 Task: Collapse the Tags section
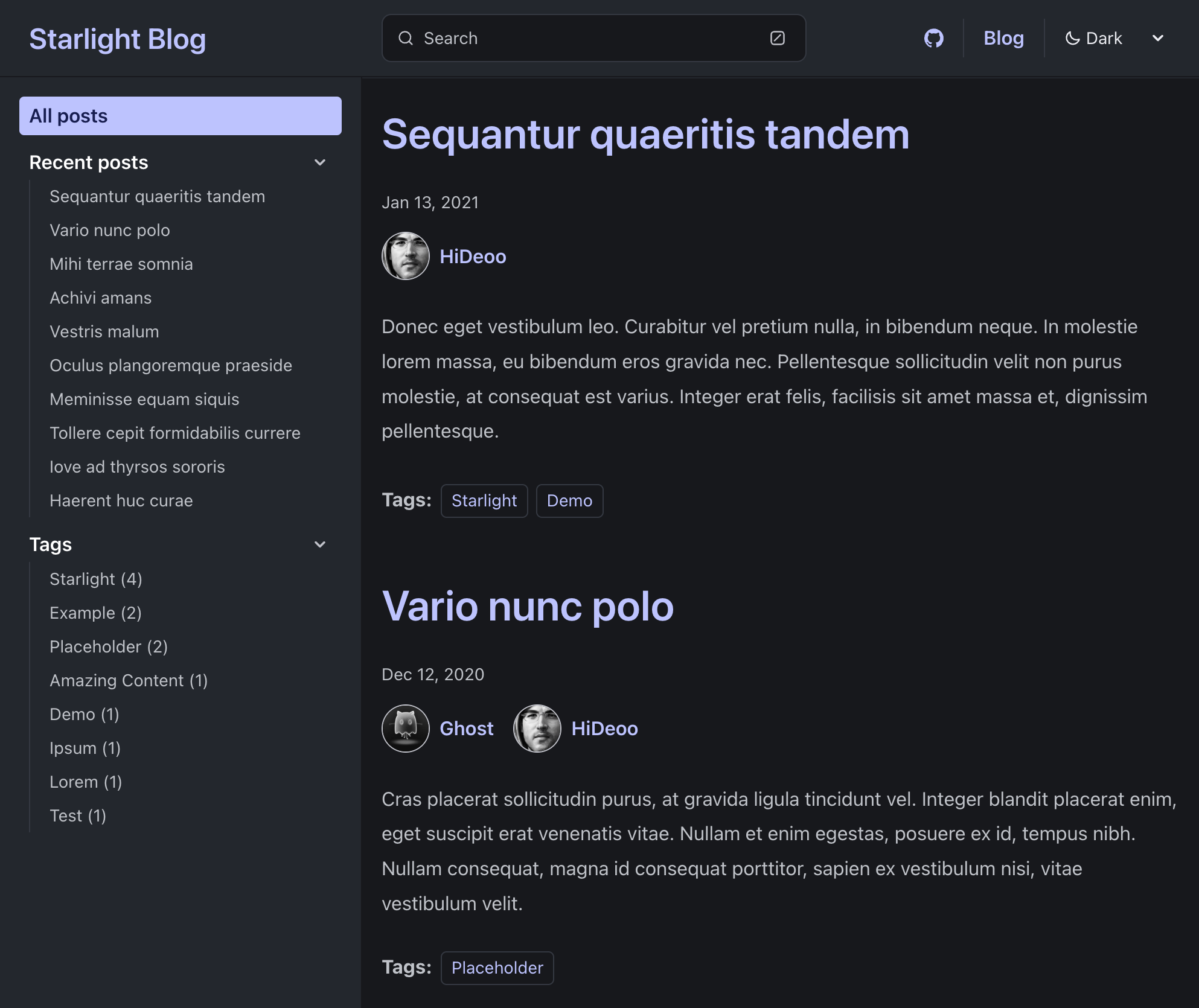click(x=321, y=544)
